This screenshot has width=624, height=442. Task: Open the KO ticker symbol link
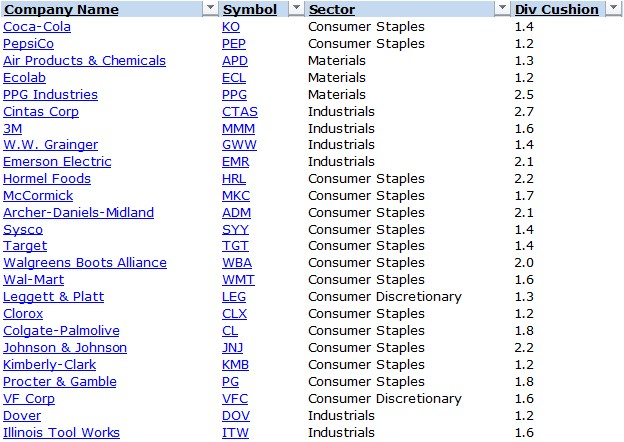231,26
